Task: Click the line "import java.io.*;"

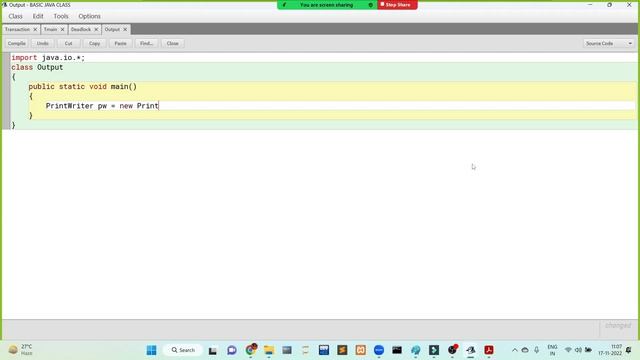Action: [48, 58]
